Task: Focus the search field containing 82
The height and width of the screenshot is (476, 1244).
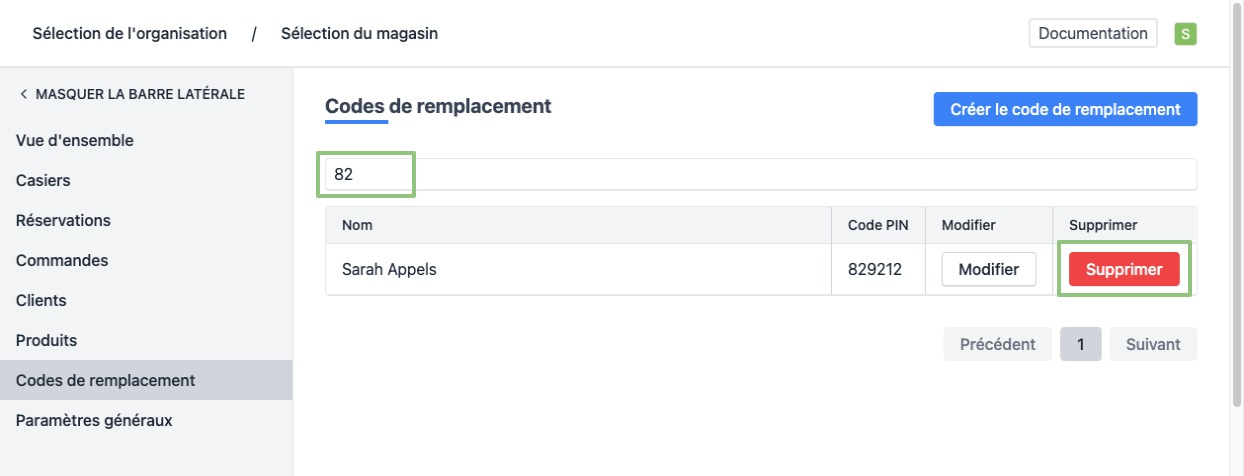Action: (x=760, y=174)
